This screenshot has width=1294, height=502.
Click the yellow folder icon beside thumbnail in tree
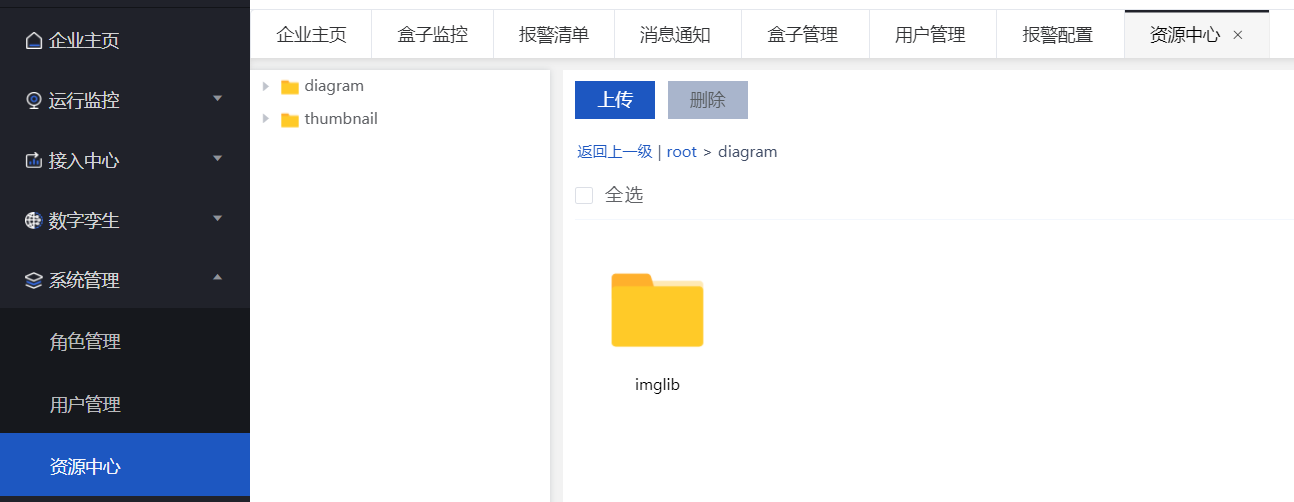290,120
